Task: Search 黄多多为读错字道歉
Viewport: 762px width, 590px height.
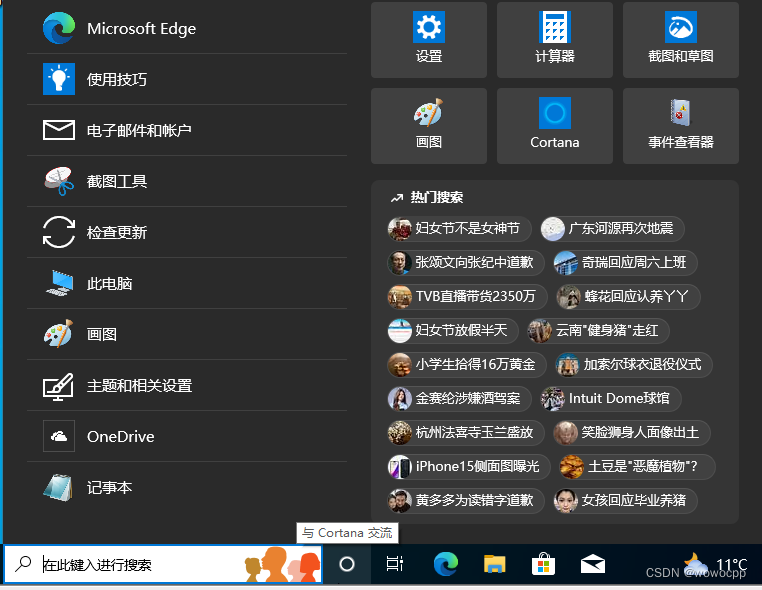Action: coord(466,501)
